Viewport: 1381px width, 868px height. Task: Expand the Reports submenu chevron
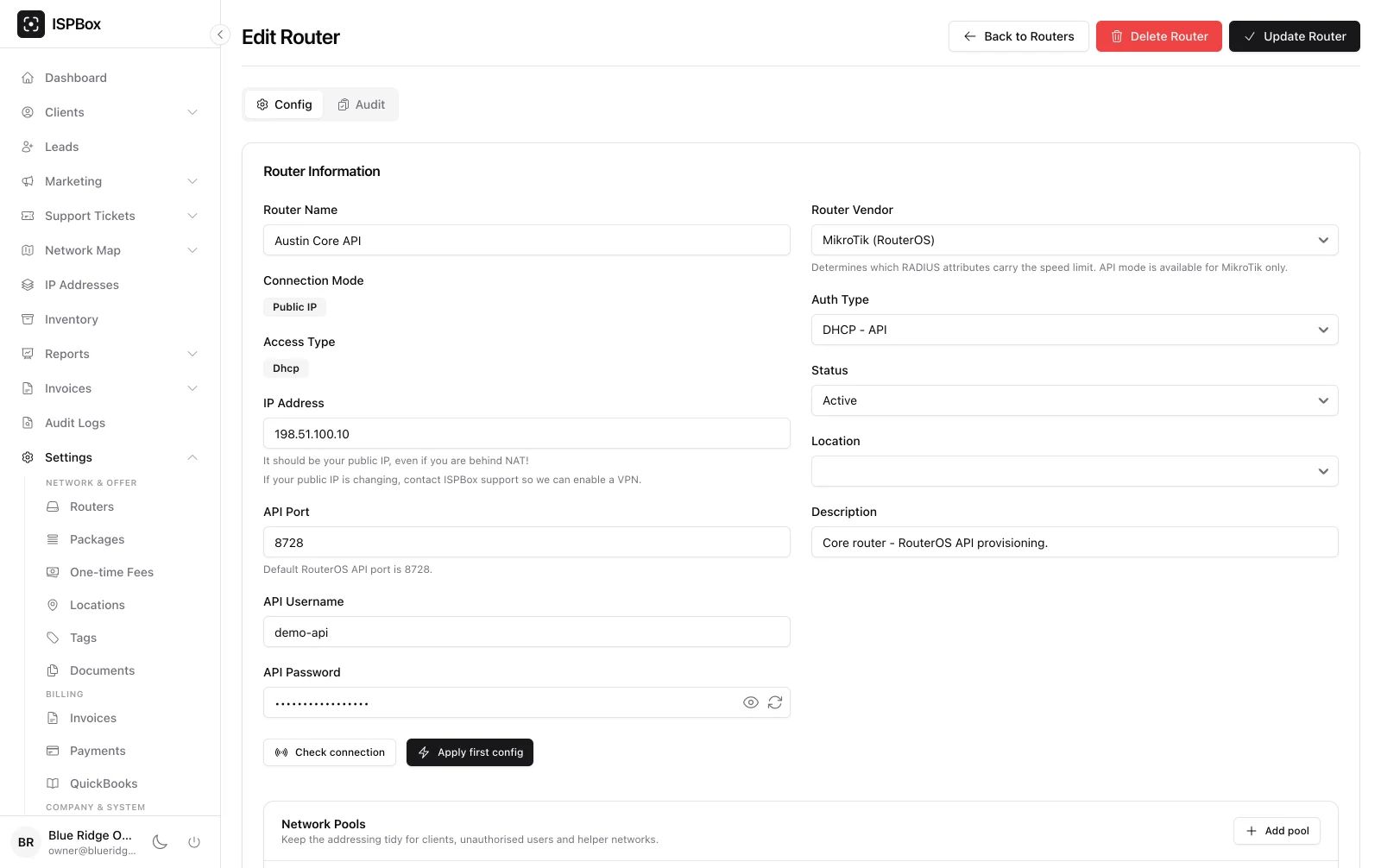(x=192, y=354)
